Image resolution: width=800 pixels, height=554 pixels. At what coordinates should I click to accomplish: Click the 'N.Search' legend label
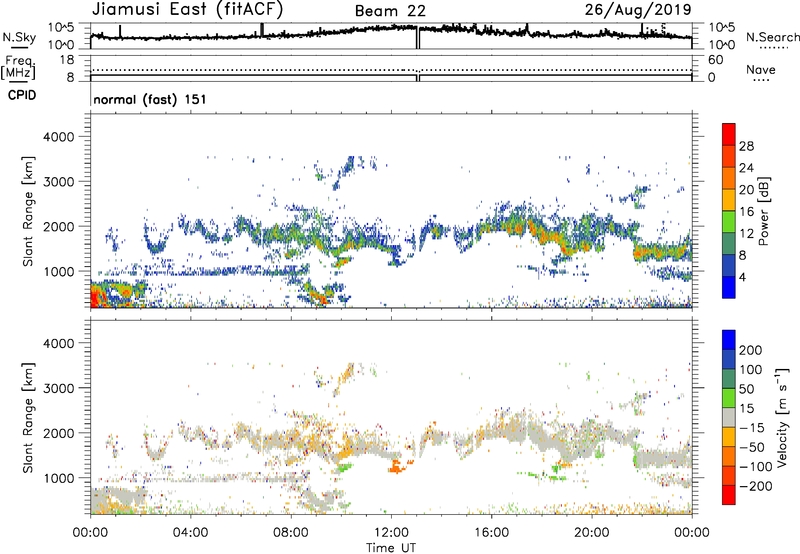tap(772, 37)
